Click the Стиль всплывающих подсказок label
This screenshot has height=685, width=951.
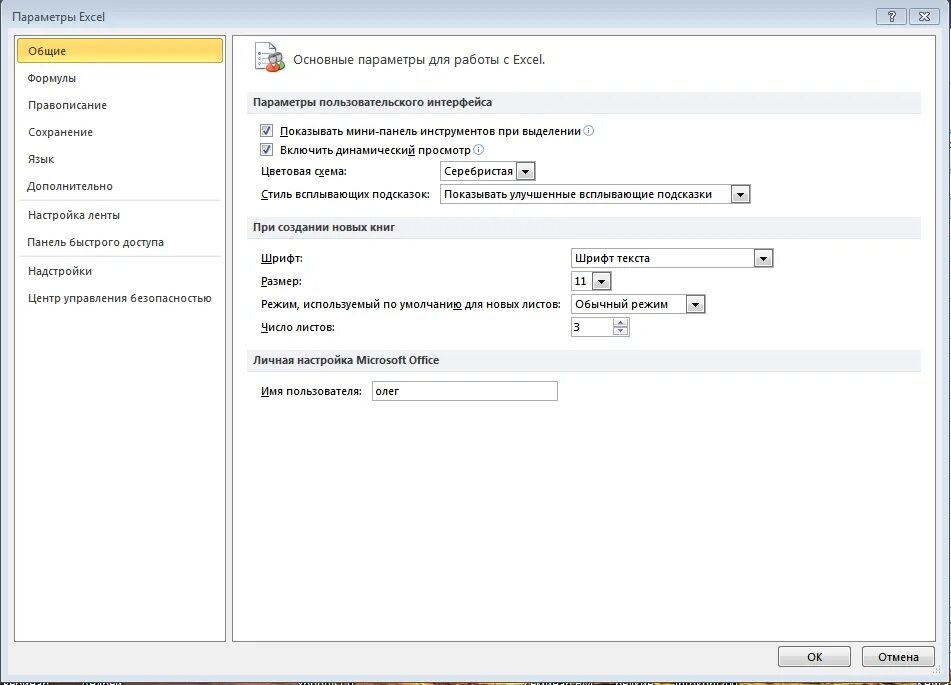[345, 194]
